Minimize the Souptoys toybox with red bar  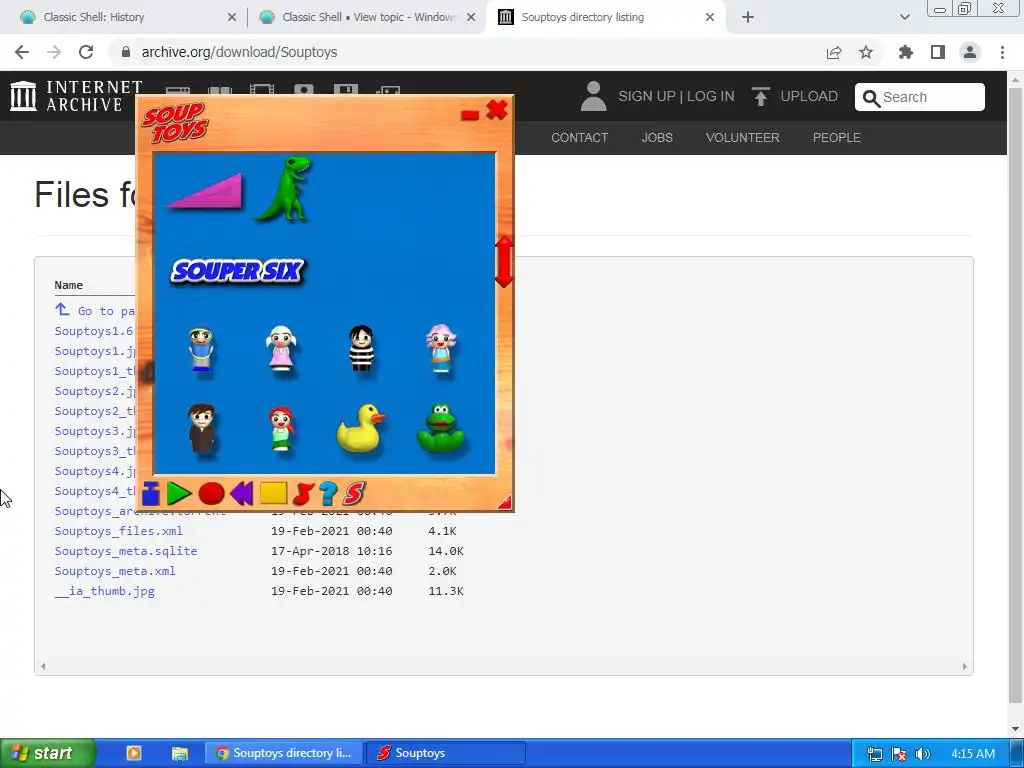470,116
